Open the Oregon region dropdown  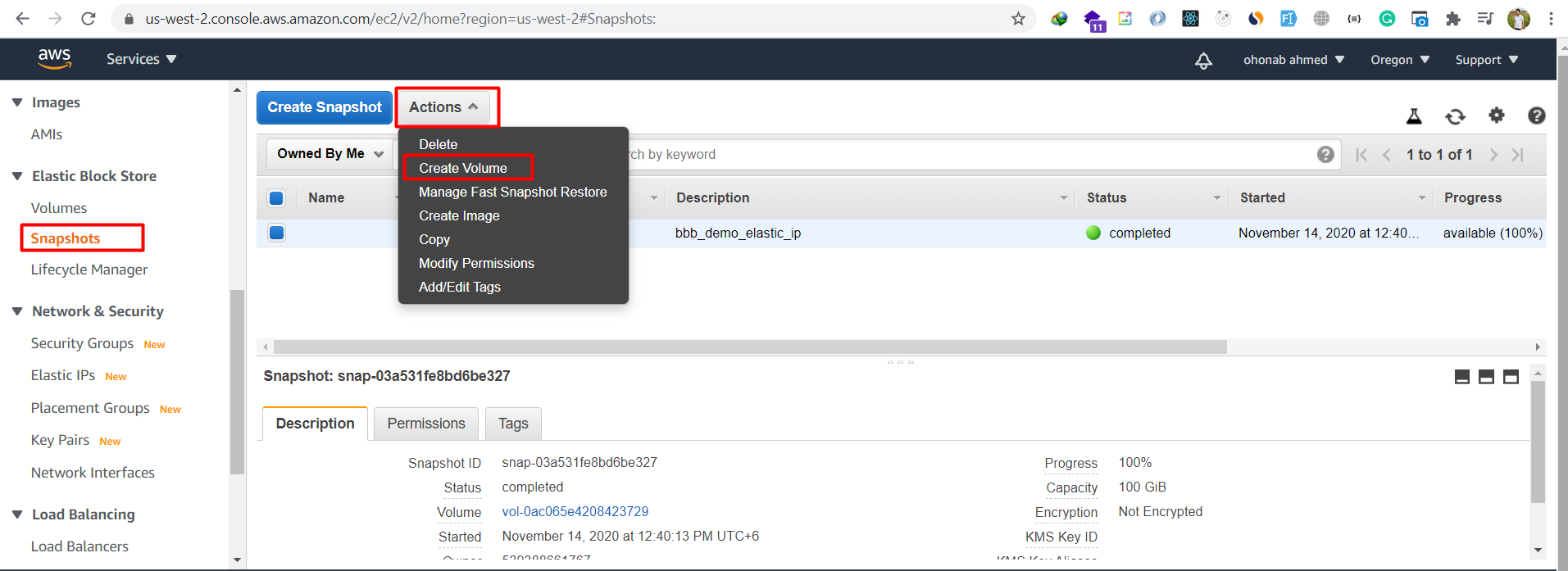1400,60
